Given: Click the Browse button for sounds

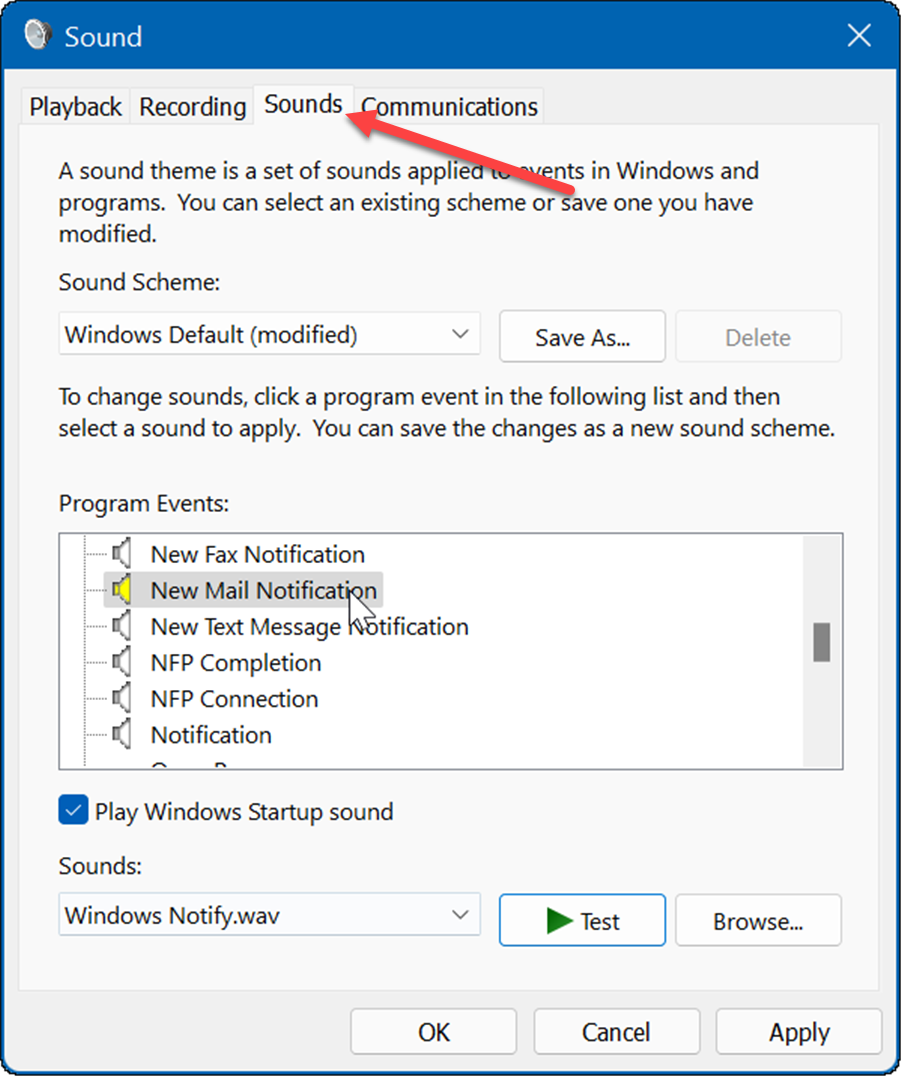Looking at the screenshot, I should point(757,920).
